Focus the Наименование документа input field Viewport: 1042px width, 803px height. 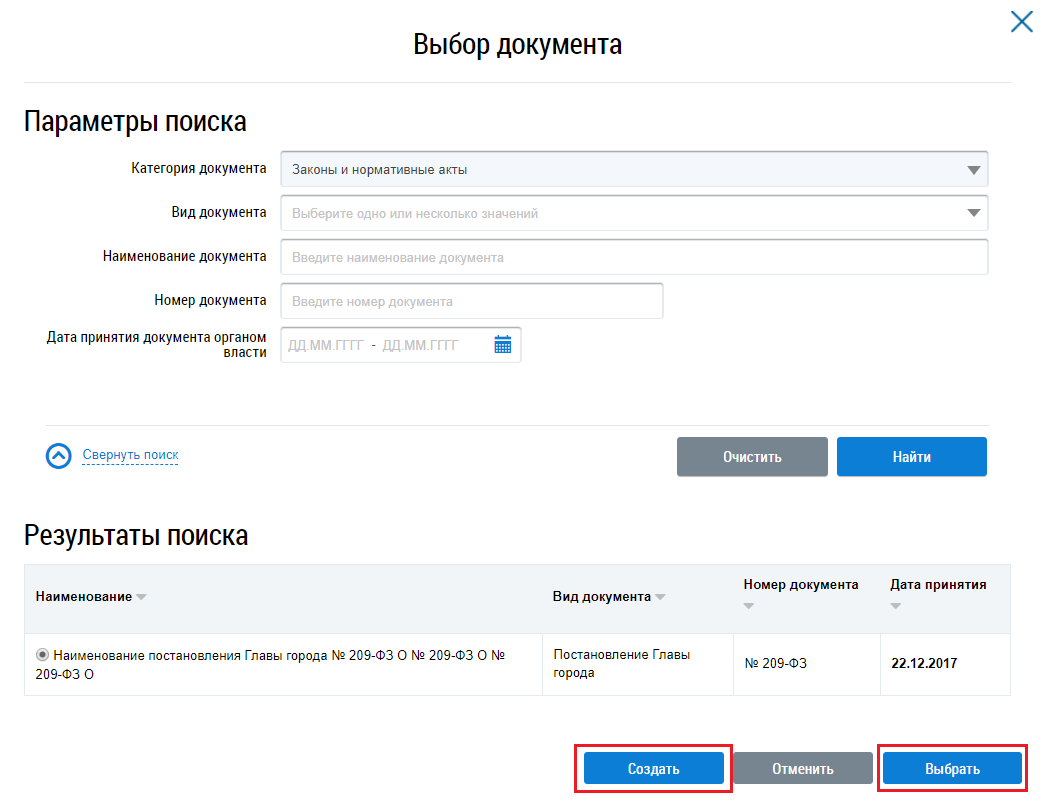634,257
